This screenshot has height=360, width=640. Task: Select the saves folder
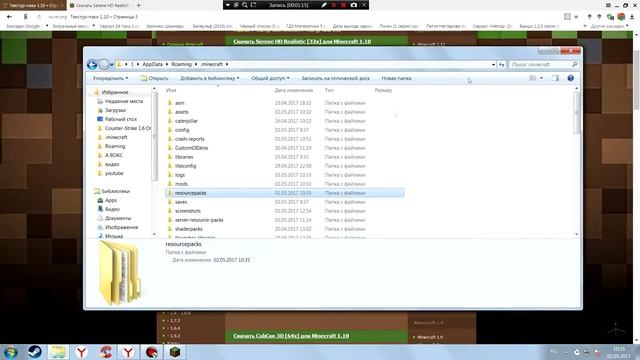[181, 202]
